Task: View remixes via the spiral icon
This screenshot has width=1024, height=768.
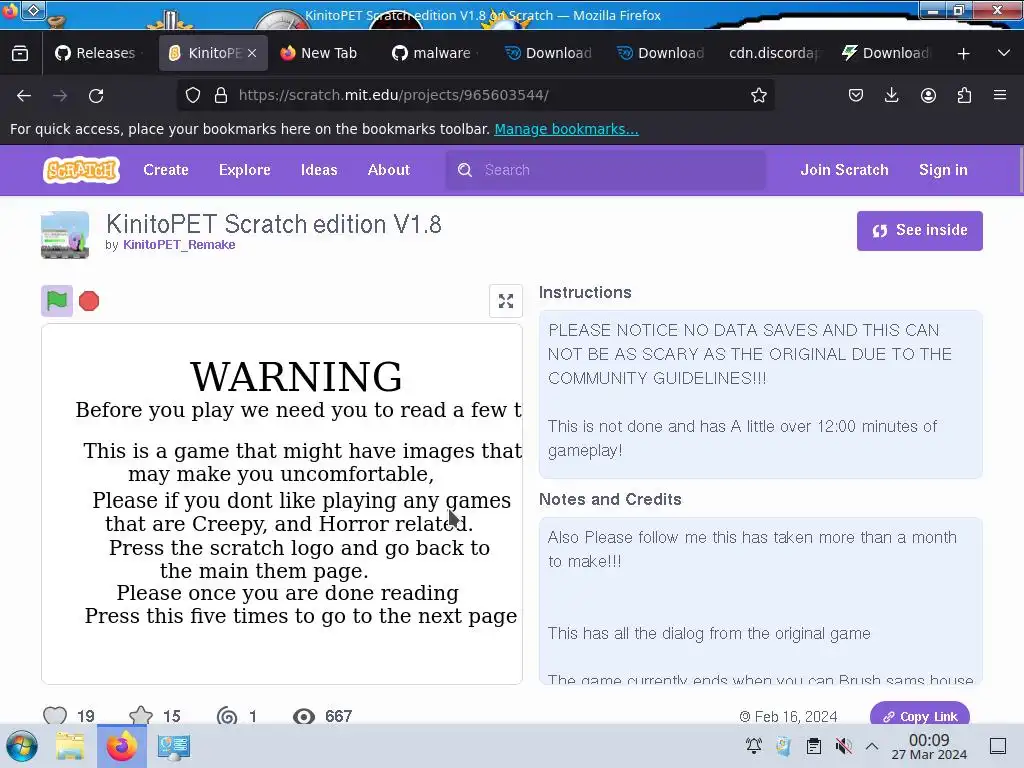Action: [x=227, y=716]
